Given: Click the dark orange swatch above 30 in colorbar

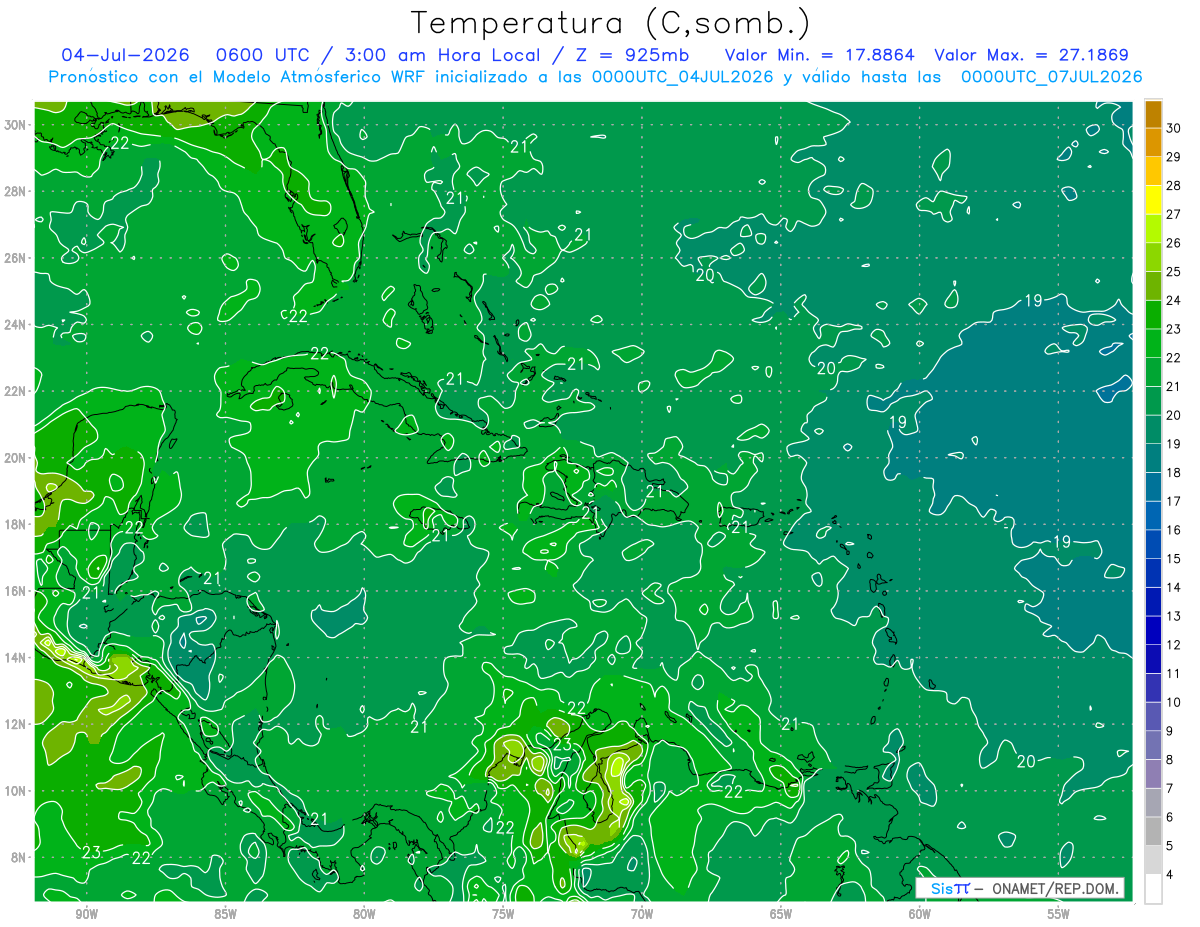Looking at the screenshot, I should click(x=1153, y=114).
